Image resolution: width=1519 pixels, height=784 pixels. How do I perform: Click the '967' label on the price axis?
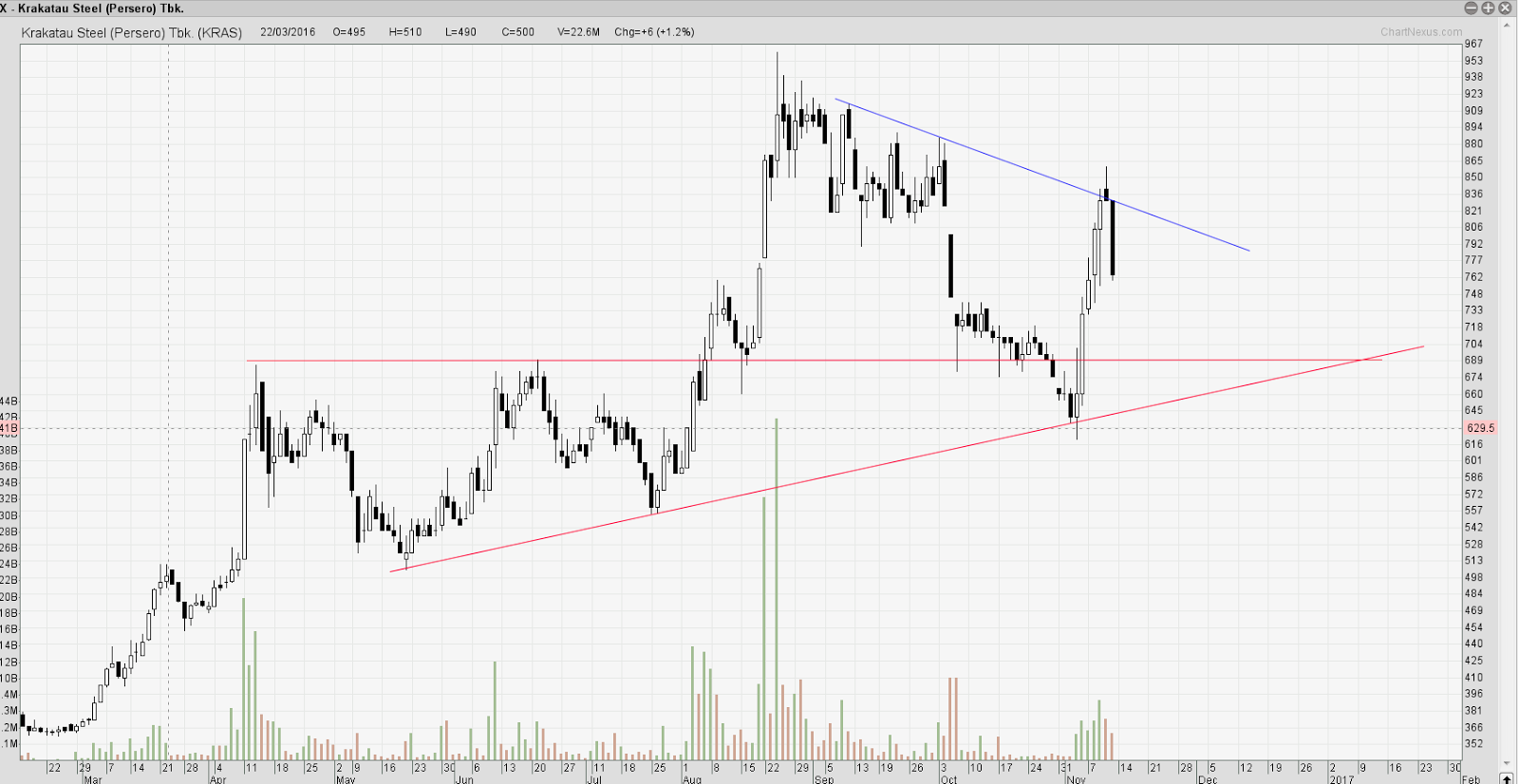click(1473, 44)
